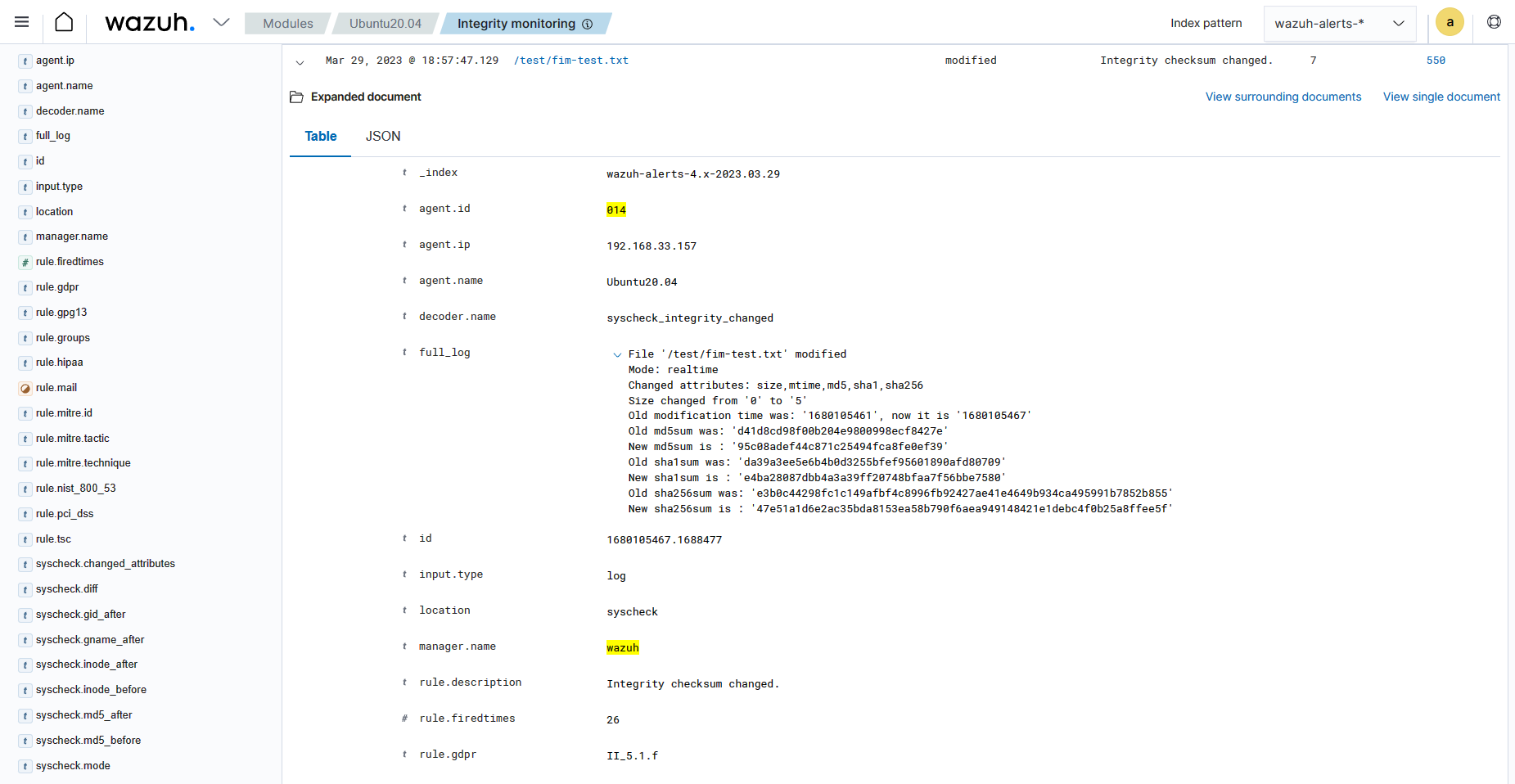Click the decoder.name value syscheck_integrity_changed
This screenshot has width=1515, height=784.
tap(690, 318)
